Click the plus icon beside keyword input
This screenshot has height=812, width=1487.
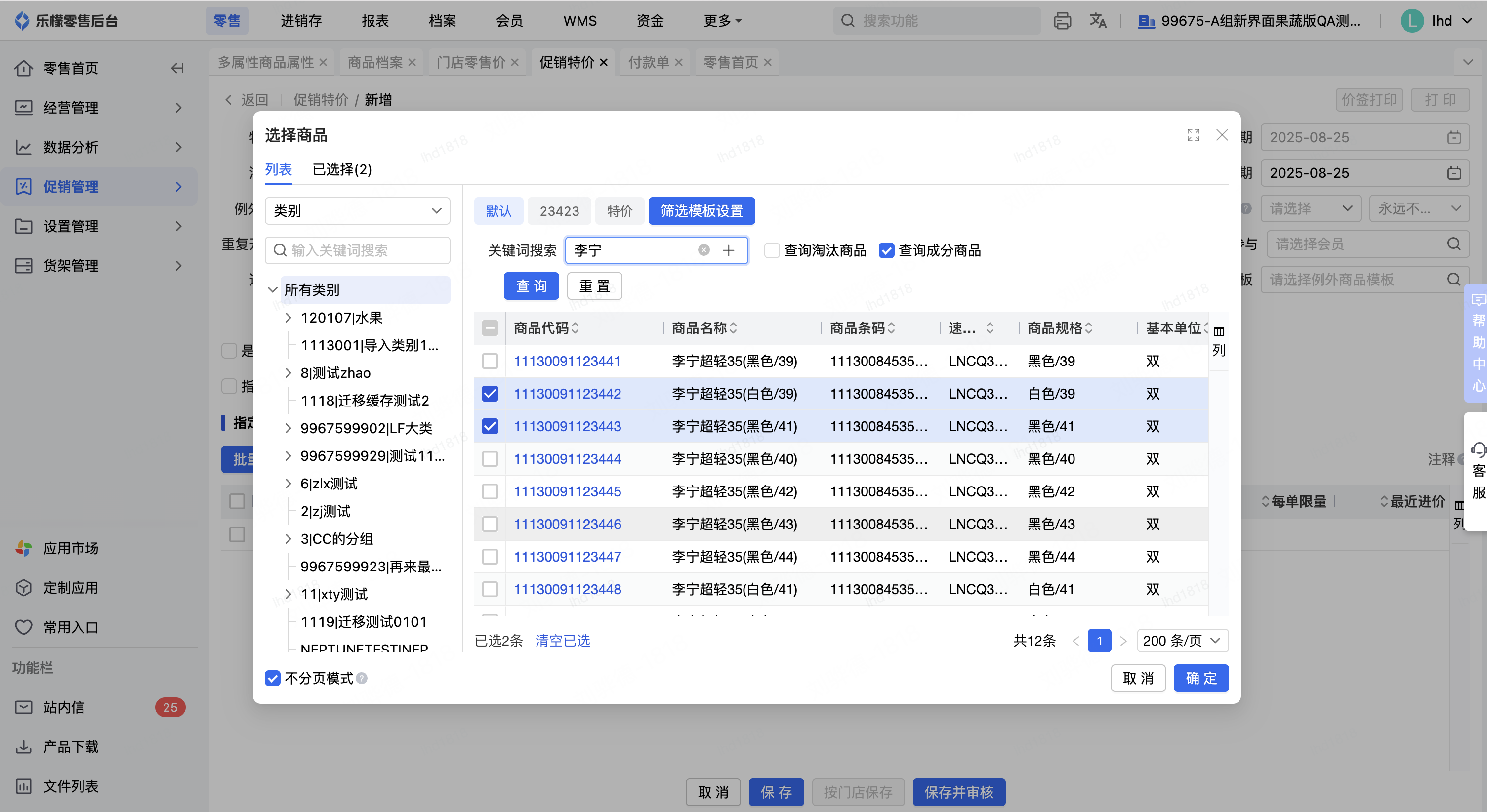[729, 250]
